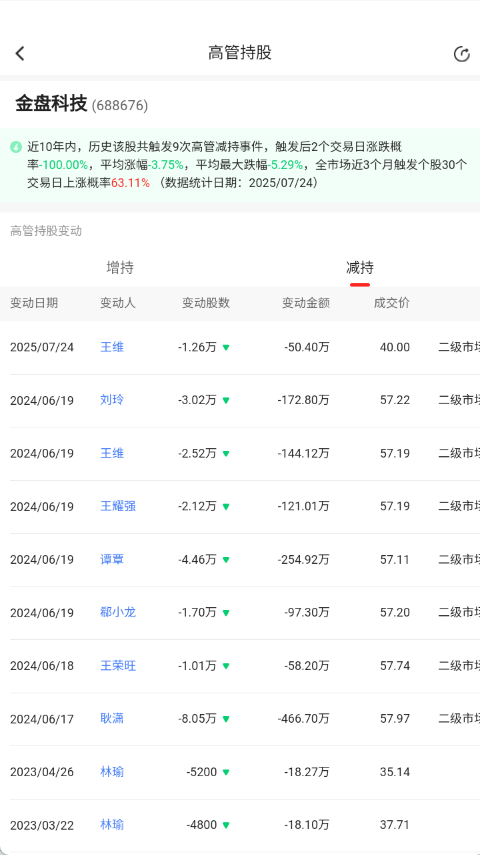
Task: Click the 变动人 column header
Action: 118,303
